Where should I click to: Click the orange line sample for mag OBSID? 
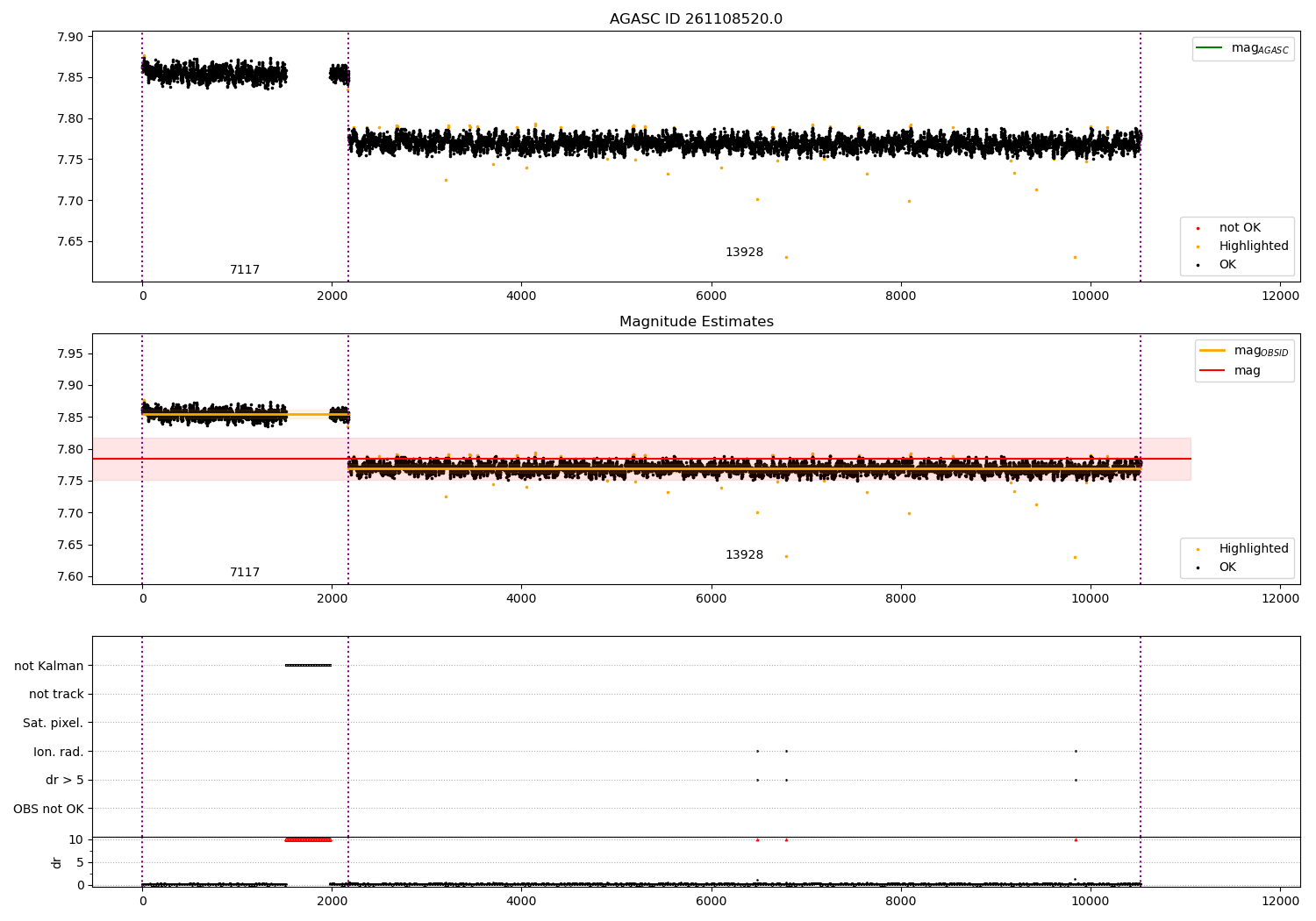click(x=1212, y=350)
